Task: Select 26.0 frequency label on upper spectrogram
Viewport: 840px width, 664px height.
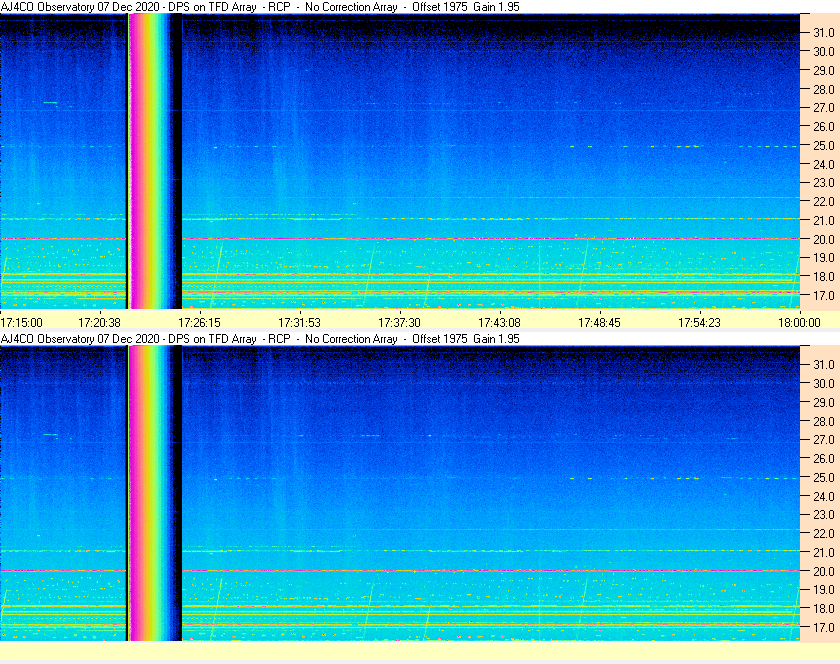Action: pos(824,126)
